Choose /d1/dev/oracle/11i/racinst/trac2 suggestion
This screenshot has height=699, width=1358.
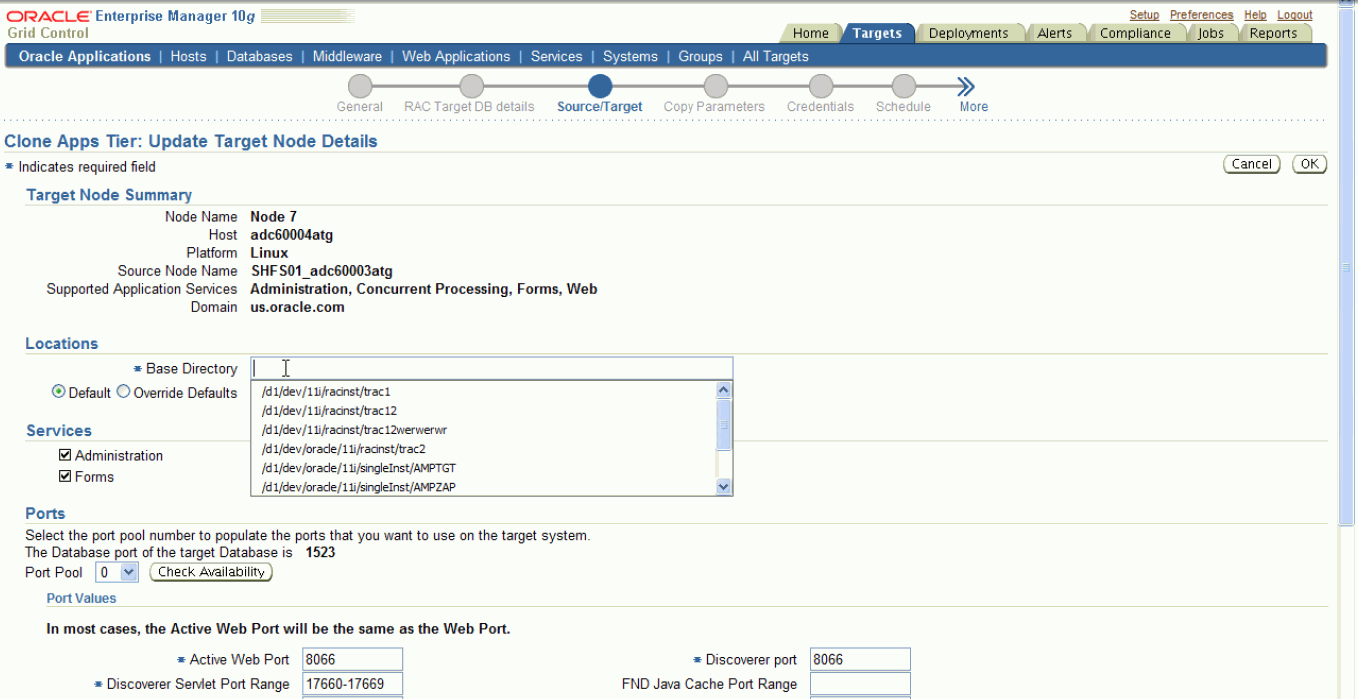tap(484, 448)
